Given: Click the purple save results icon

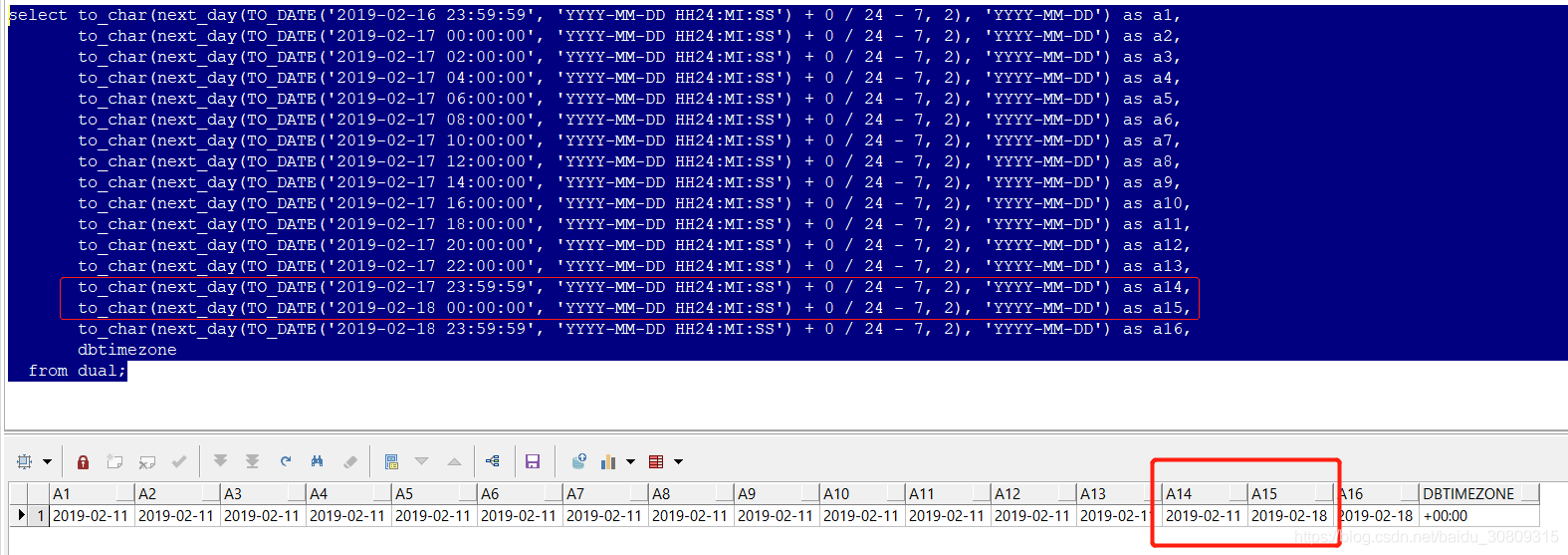Looking at the screenshot, I should [x=533, y=461].
